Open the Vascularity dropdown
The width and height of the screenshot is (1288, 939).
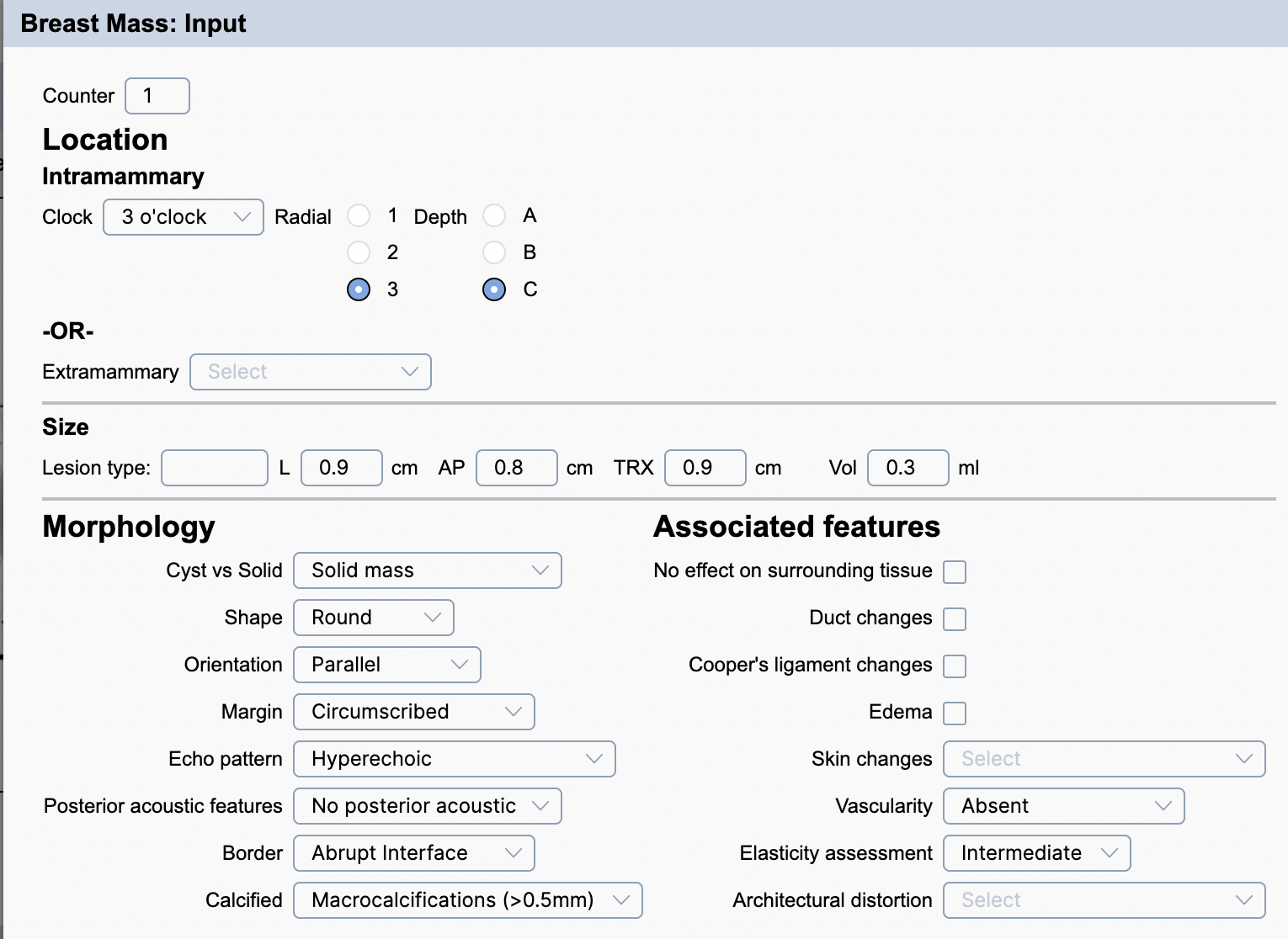(x=1063, y=806)
